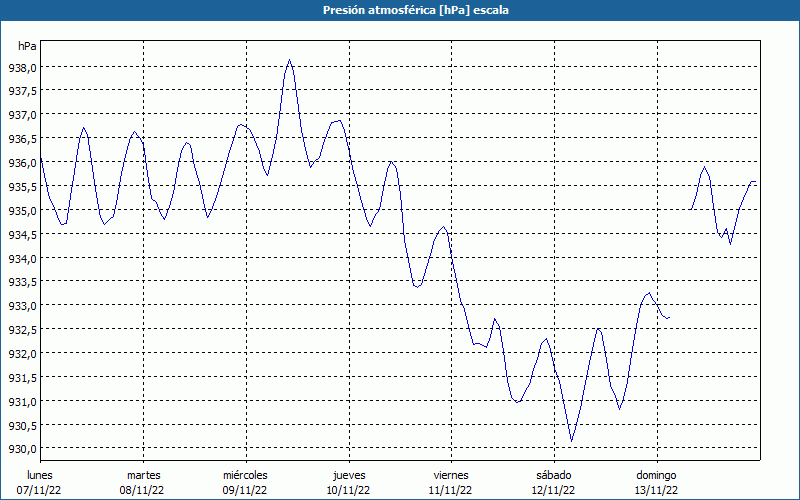Select the 934,5 axis value

(22, 235)
